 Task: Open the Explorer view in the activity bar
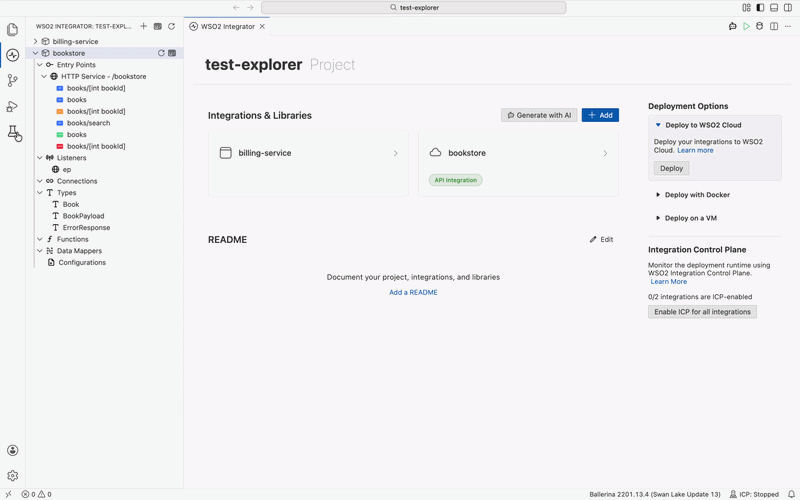click(x=13, y=30)
